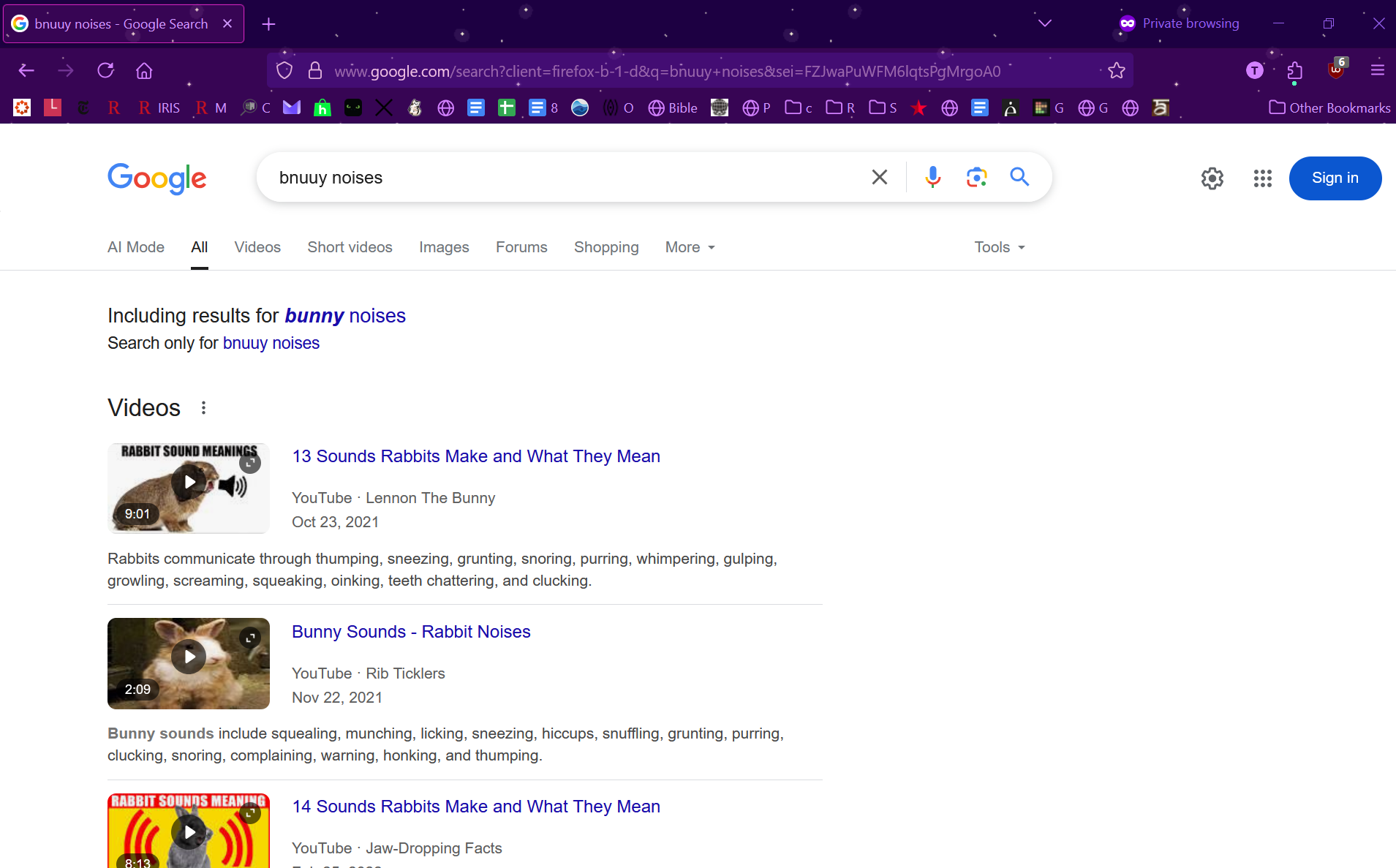Open 13 Sounds Rabbits Make video link

pos(476,456)
